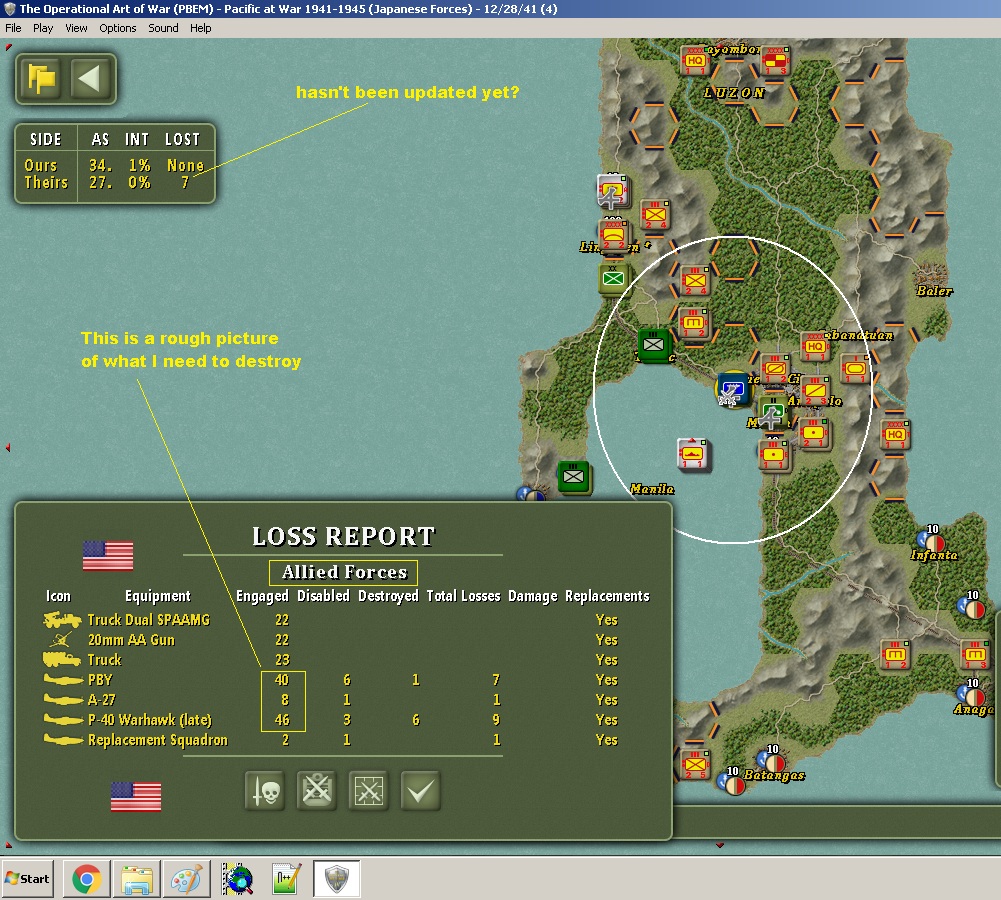1001x900 pixels.
Task: Click the round objective marker at Infanta
Action: [934, 543]
